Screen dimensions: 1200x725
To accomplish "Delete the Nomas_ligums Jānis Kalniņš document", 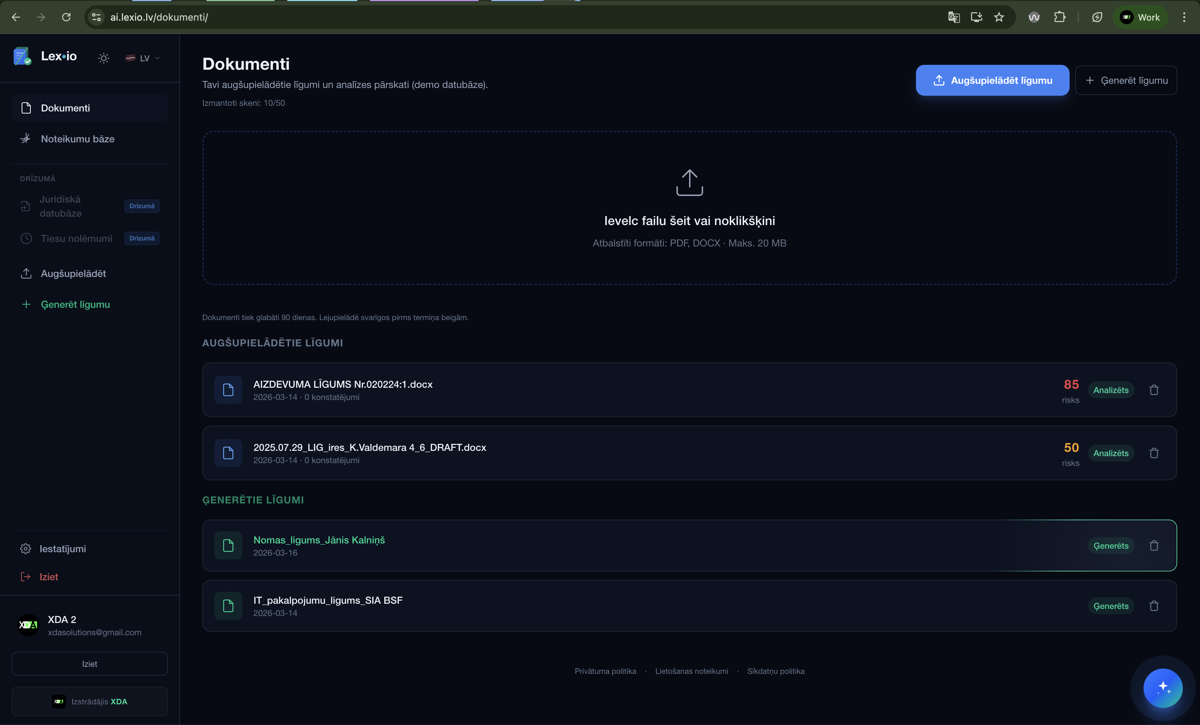I will tap(1154, 546).
